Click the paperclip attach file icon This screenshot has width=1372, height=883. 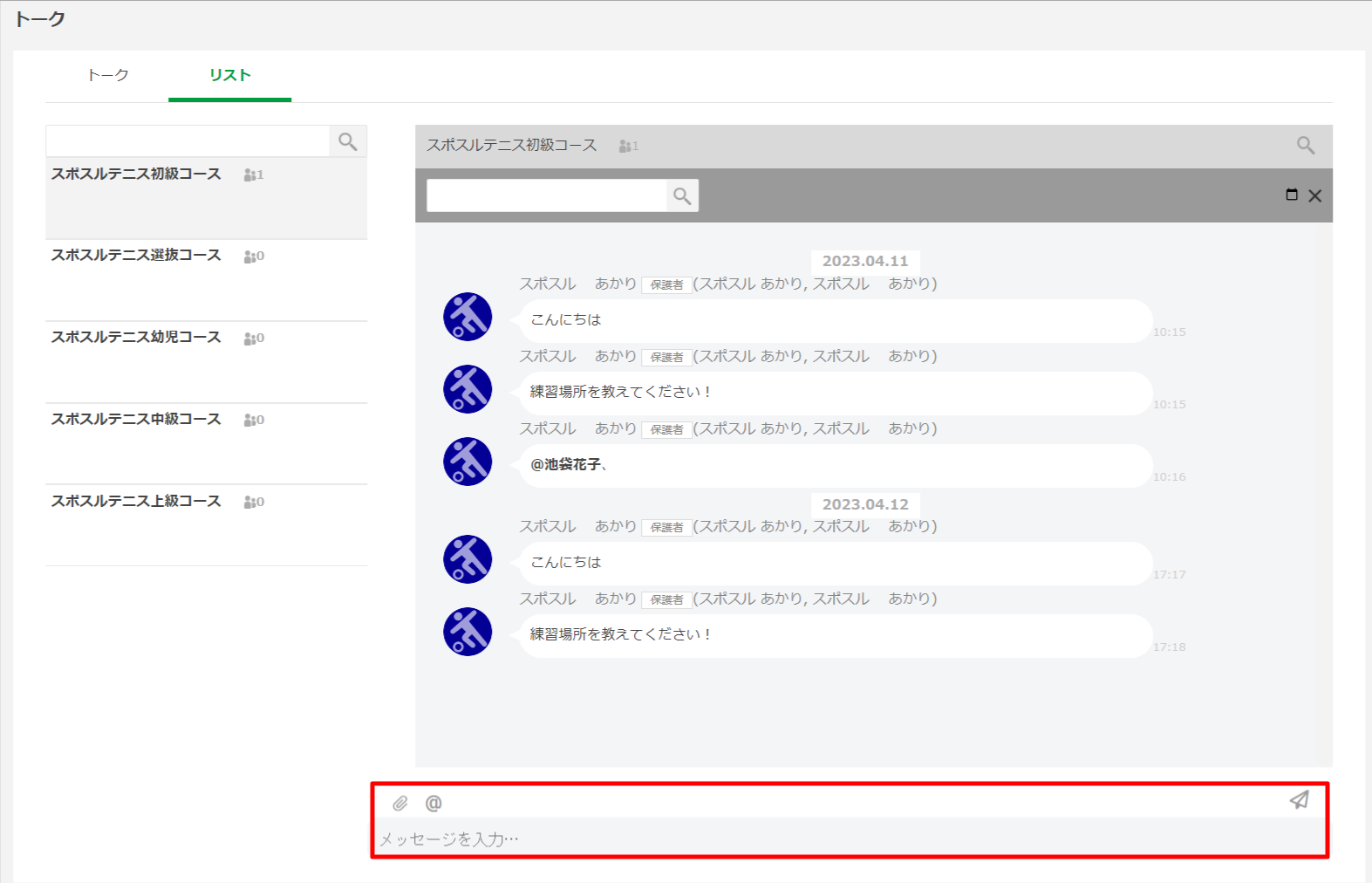(400, 803)
